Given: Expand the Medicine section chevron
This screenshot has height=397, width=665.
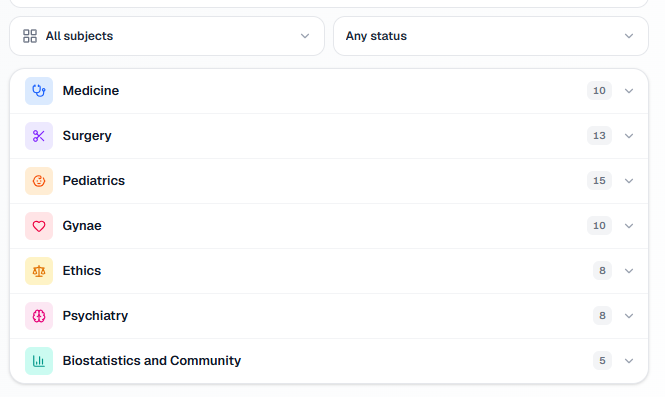Looking at the screenshot, I should pyautogui.click(x=629, y=91).
